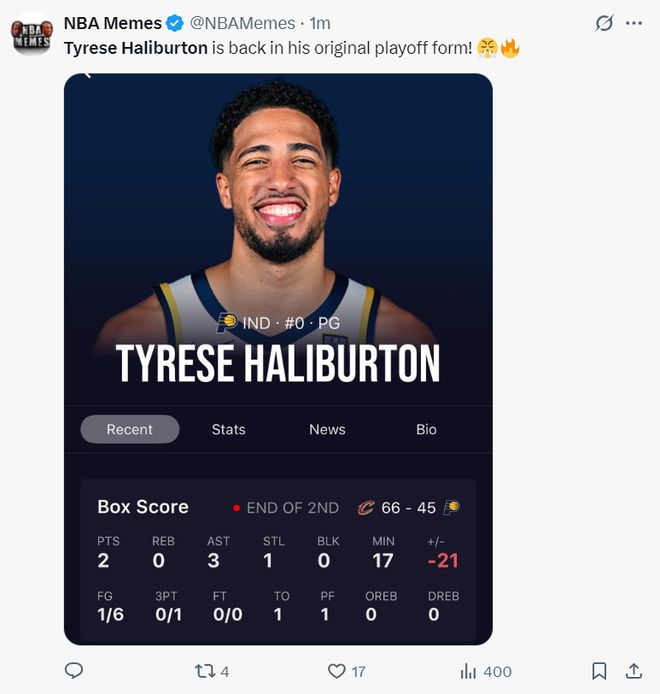Viewport: 660px width, 694px height.
Task: Click the reply speech bubble icon
Action: point(73,671)
